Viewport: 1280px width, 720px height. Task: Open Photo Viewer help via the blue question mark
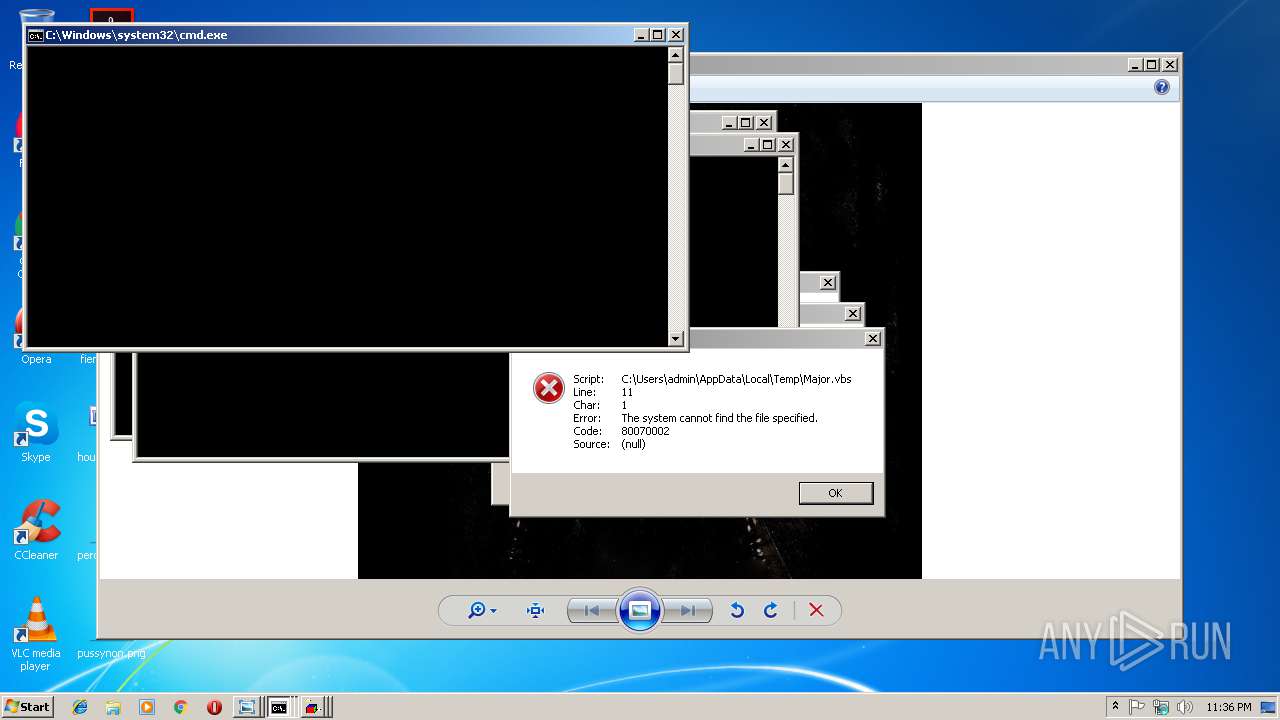[1161, 87]
